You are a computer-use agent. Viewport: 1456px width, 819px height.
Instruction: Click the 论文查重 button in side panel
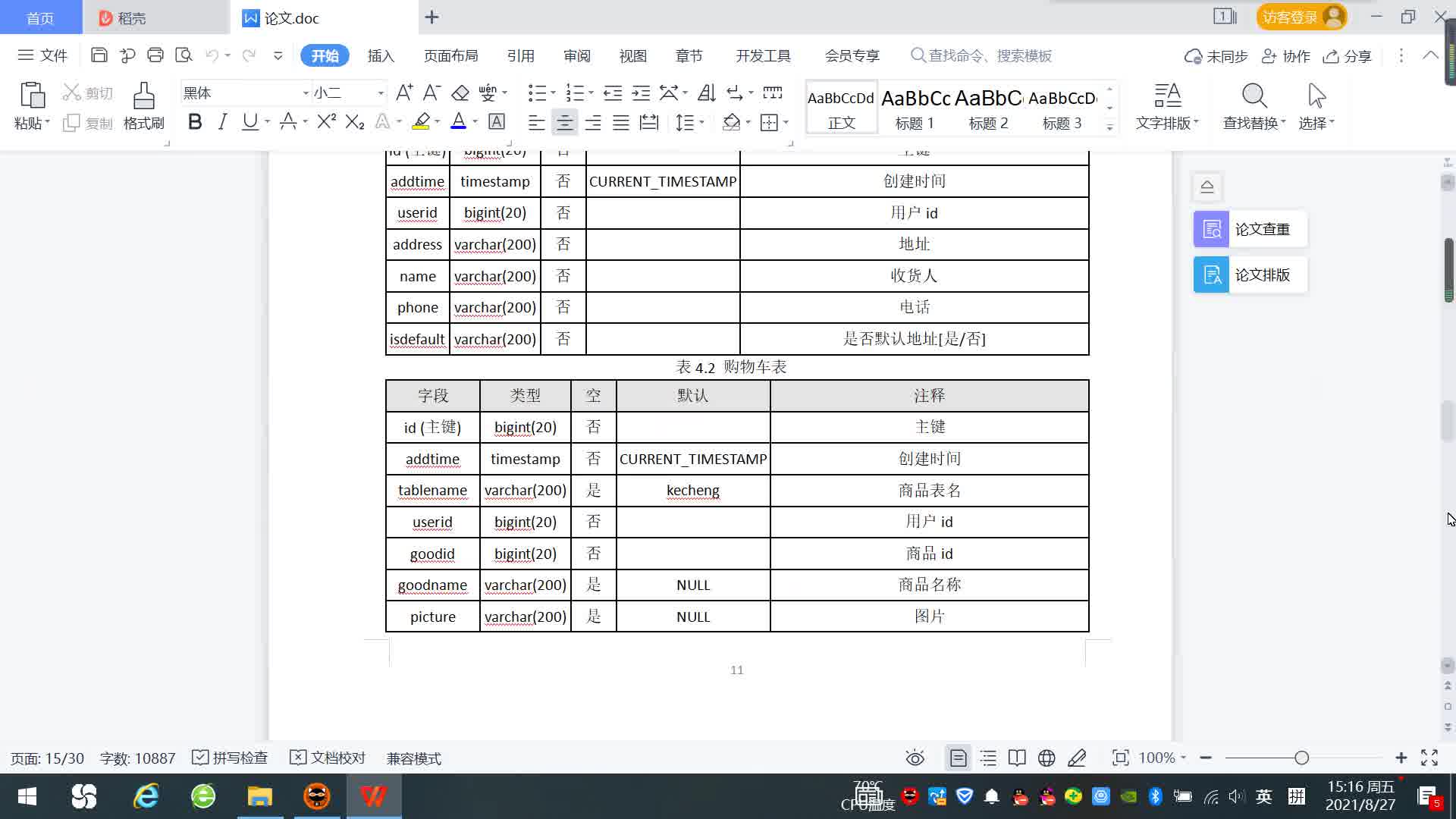click(x=1250, y=229)
